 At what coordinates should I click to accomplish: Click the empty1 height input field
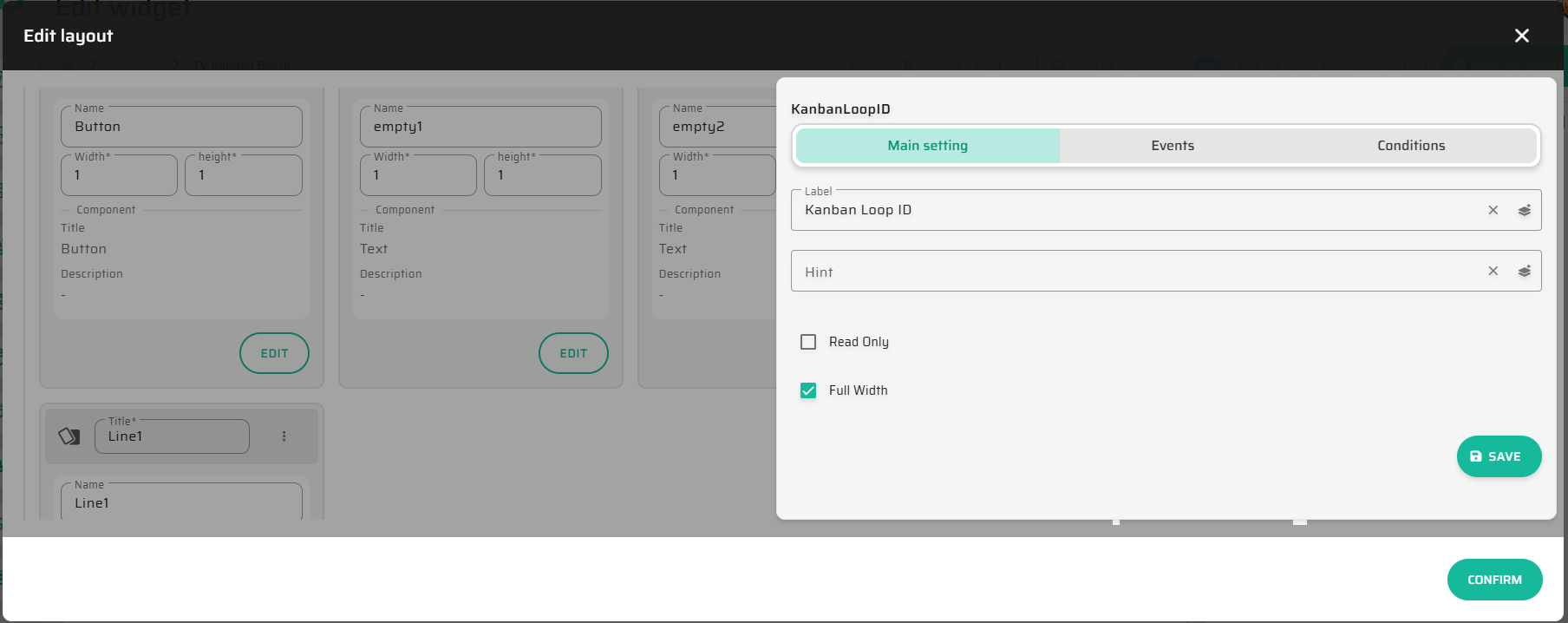click(542, 175)
